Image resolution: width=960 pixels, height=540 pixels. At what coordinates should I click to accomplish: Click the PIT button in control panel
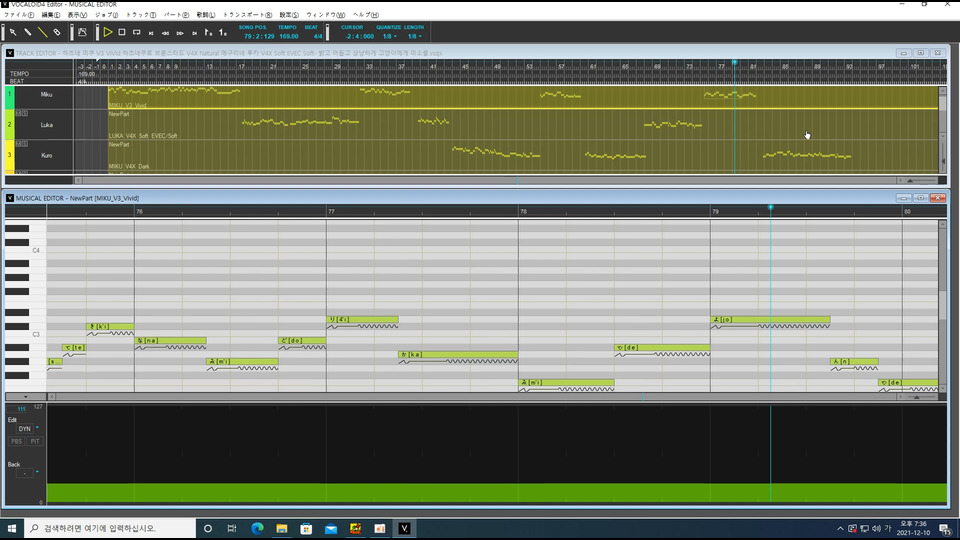click(x=34, y=441)
